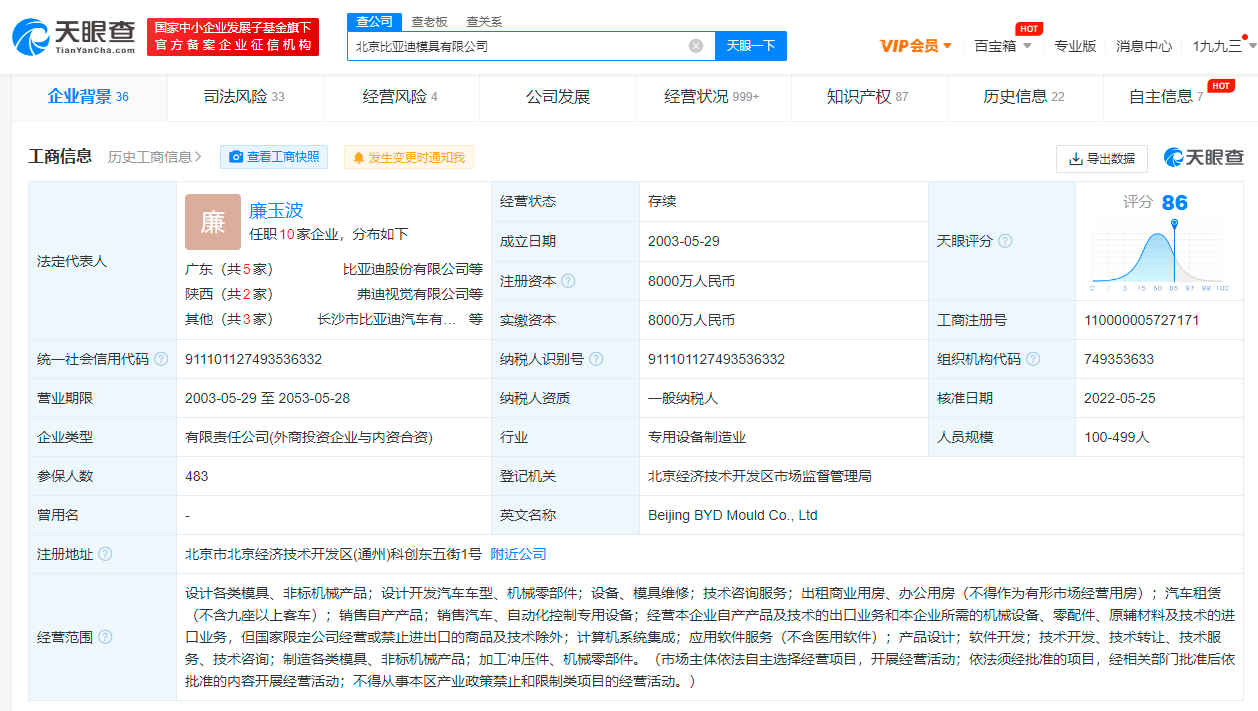Click the Tianyancha logo in the header
The height and width of the screenshot is (711, 1258).
pos(74,37)
